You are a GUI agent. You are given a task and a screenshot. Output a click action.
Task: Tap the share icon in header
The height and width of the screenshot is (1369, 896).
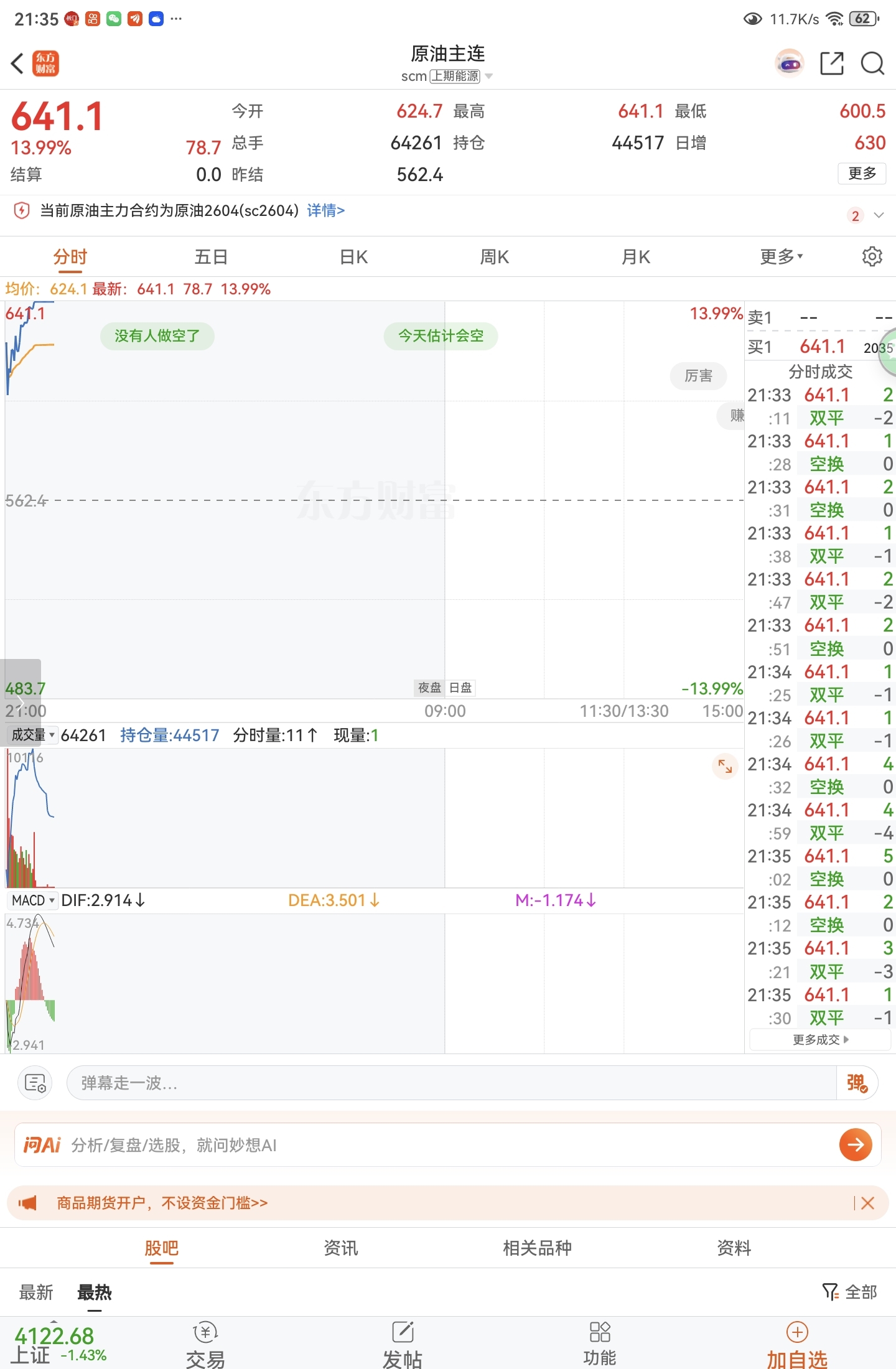(831, 63)
